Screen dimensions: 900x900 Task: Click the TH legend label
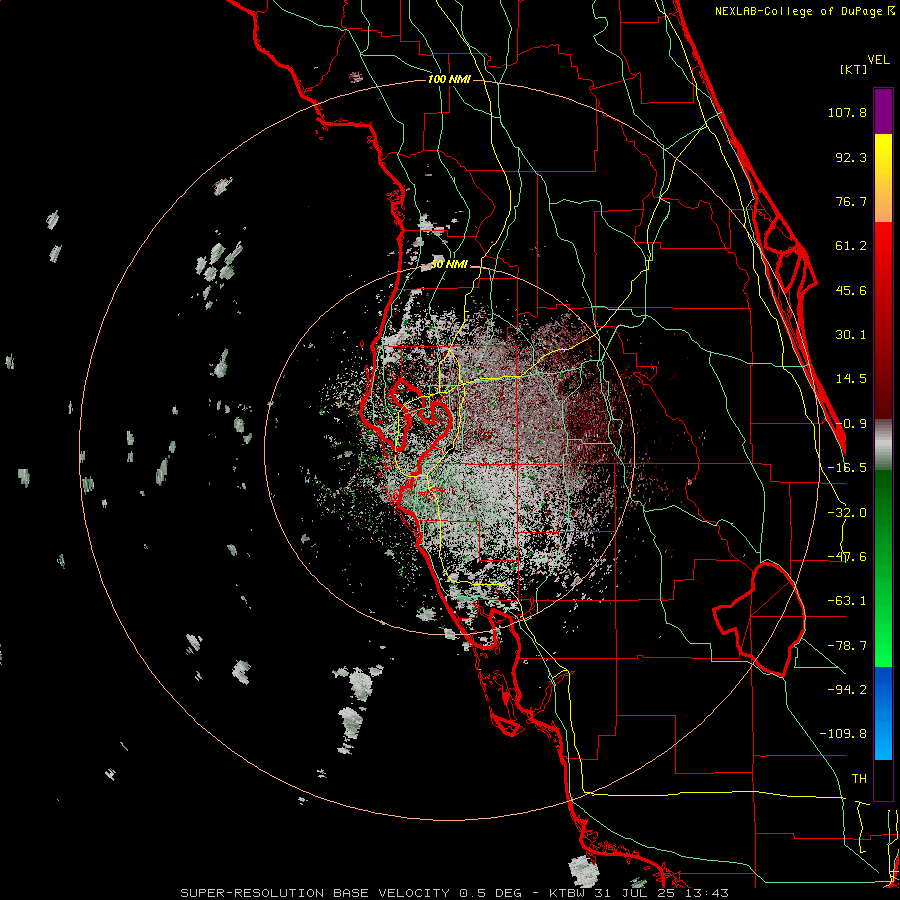859,778
